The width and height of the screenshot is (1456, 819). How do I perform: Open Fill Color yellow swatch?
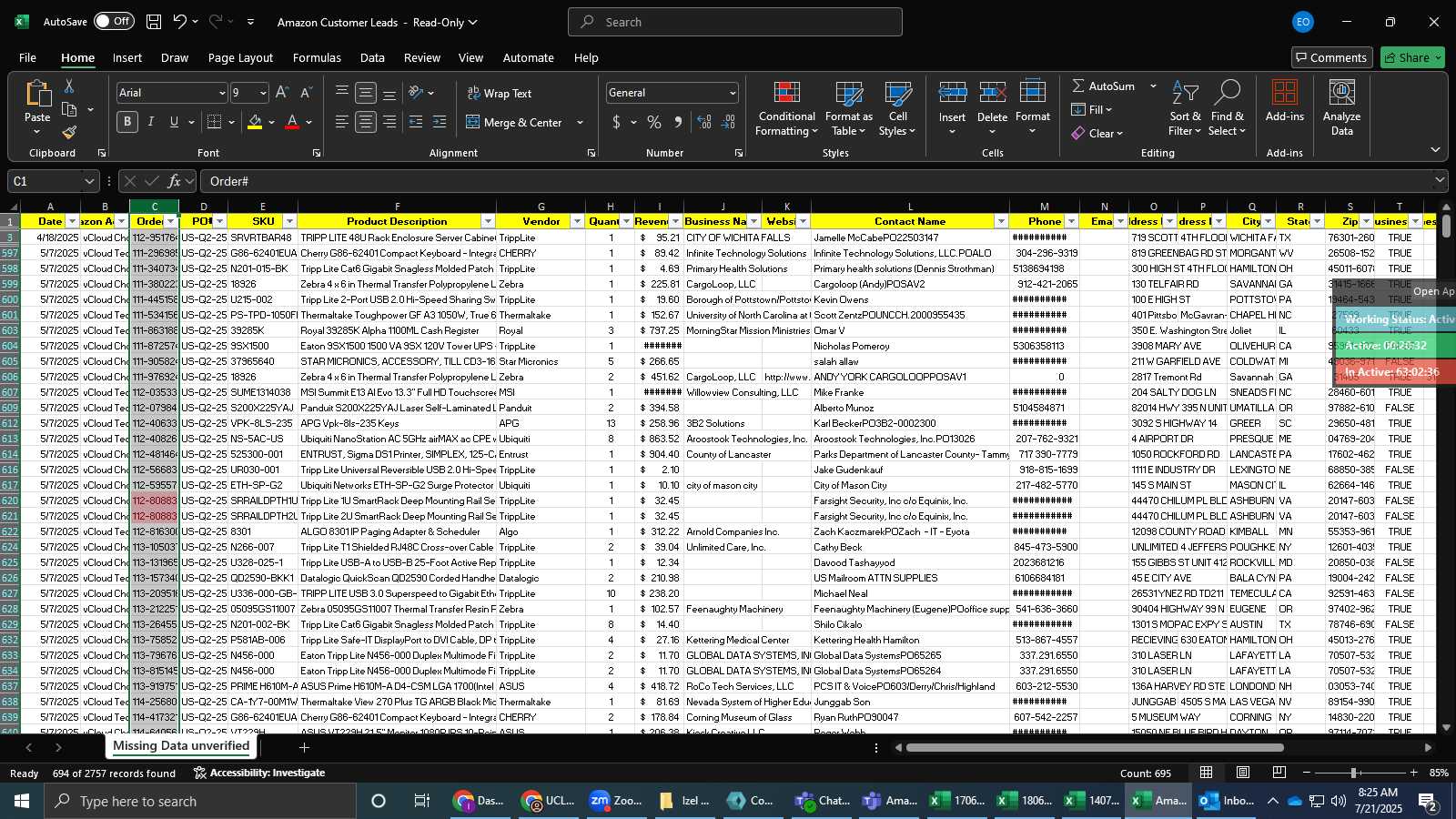[x=255, y=122]
